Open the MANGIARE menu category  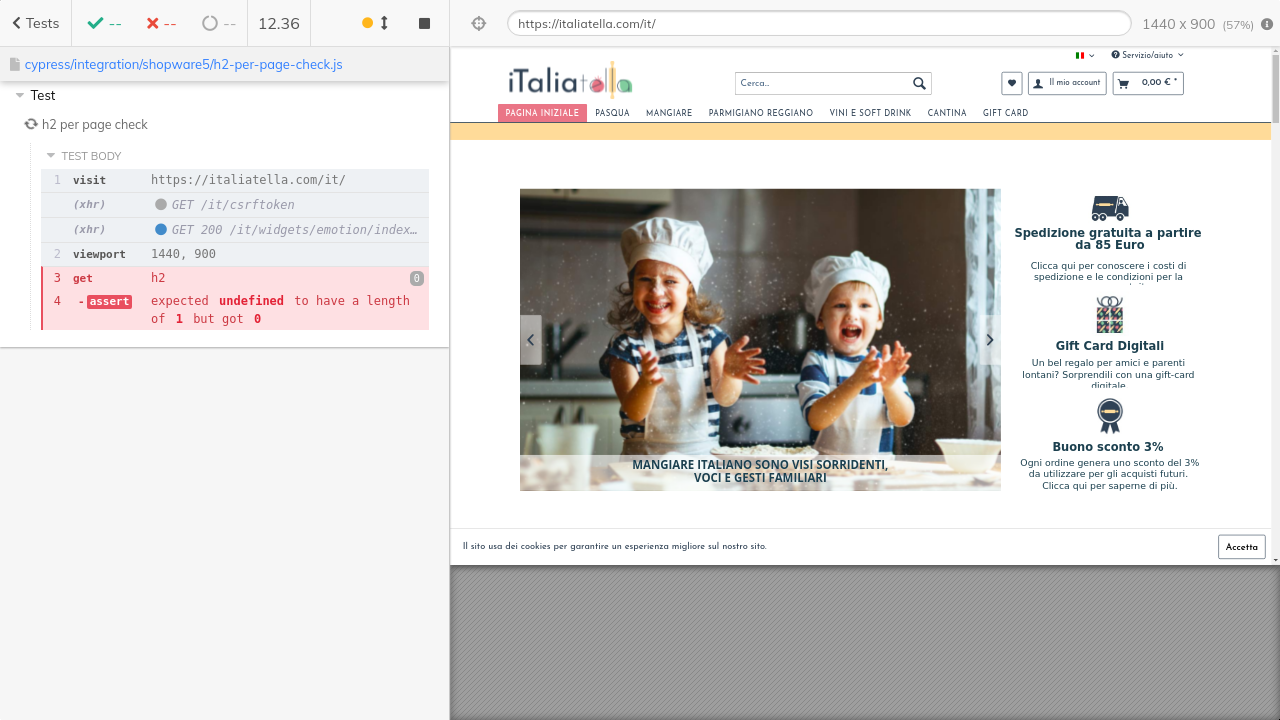point(669,113)
